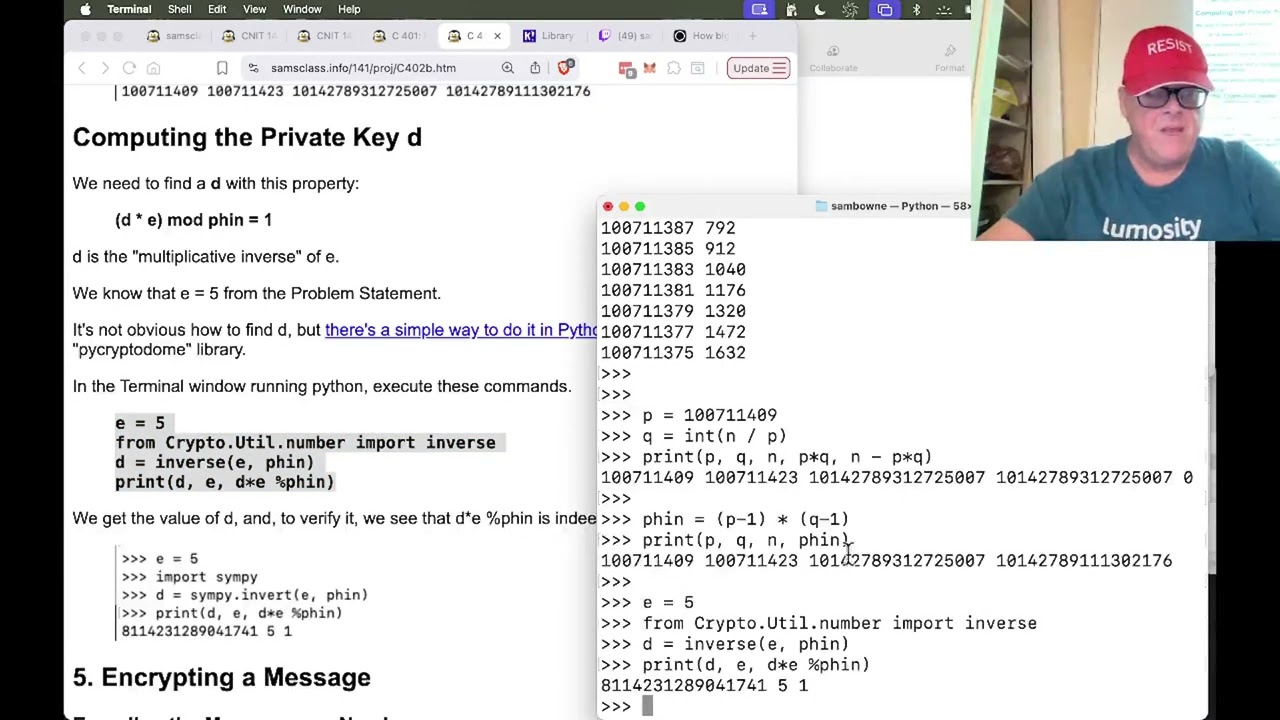Close the Python terminal window

coord(608,206)
